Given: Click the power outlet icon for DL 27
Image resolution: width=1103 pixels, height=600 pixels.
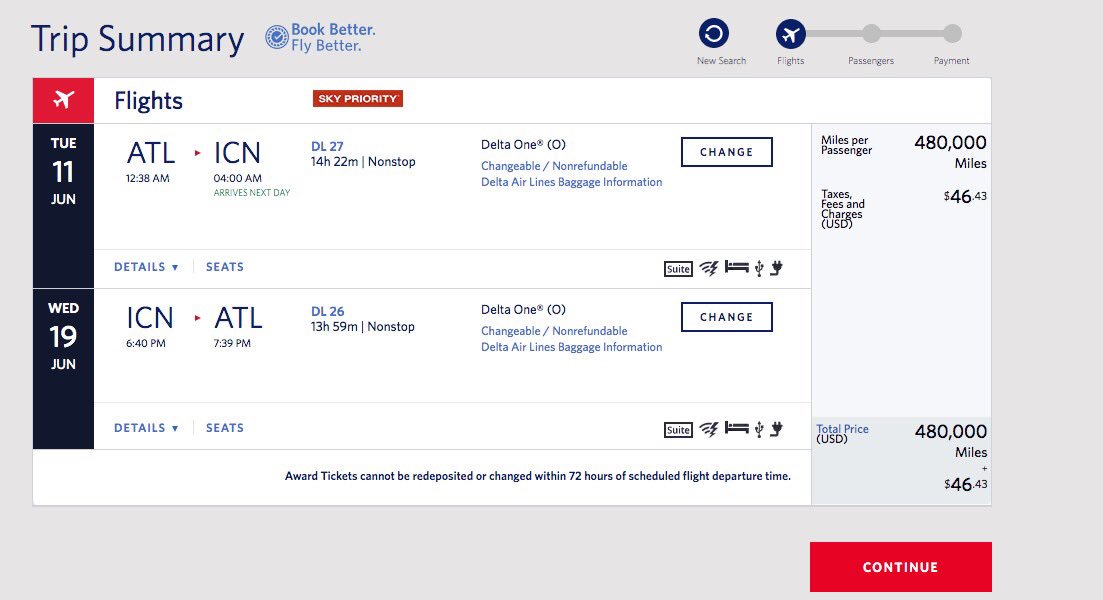Looking at the screenshot, I should tap(776, 268).
